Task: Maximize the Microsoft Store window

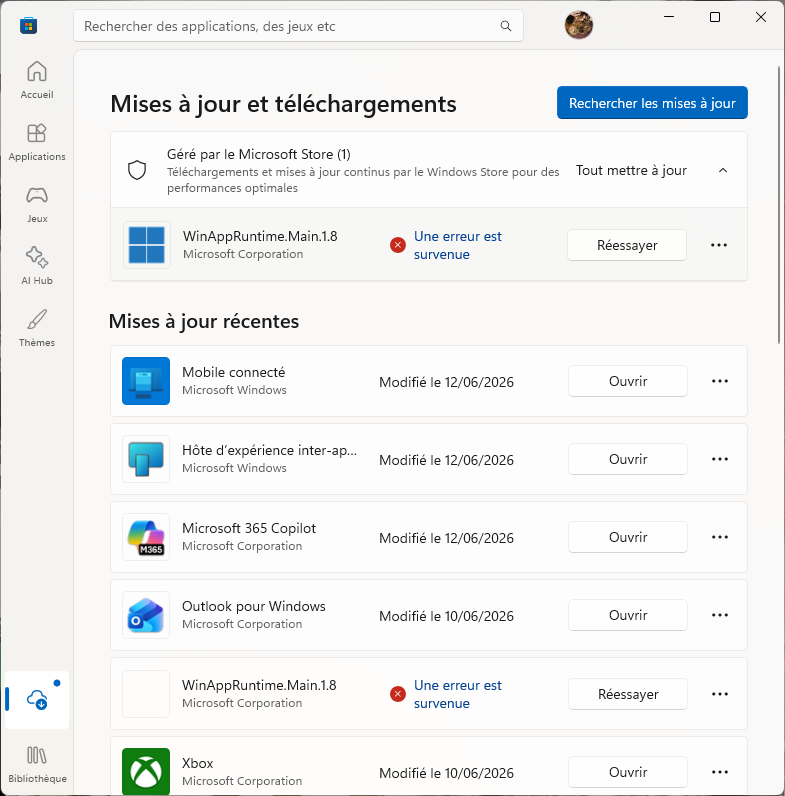Action: [x=715, y=17]
